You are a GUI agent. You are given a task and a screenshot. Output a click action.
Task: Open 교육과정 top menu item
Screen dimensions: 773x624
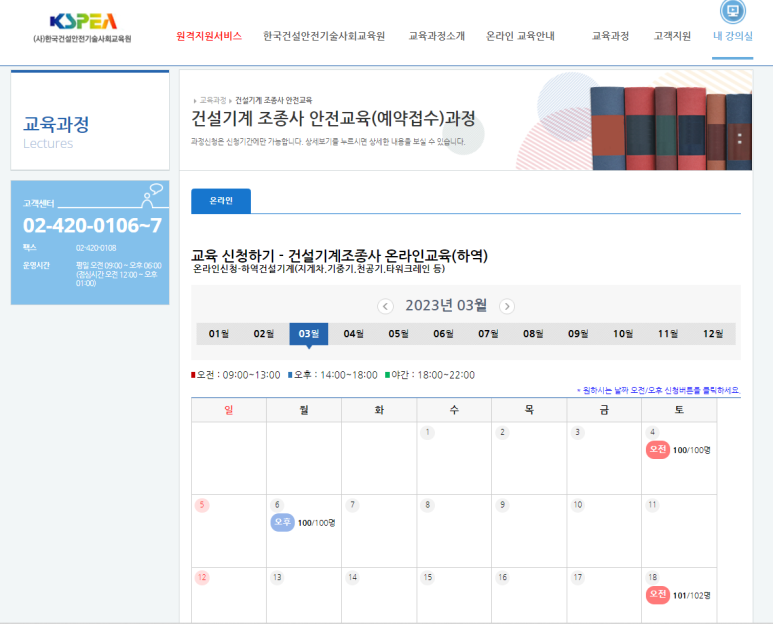coord(610,36)
